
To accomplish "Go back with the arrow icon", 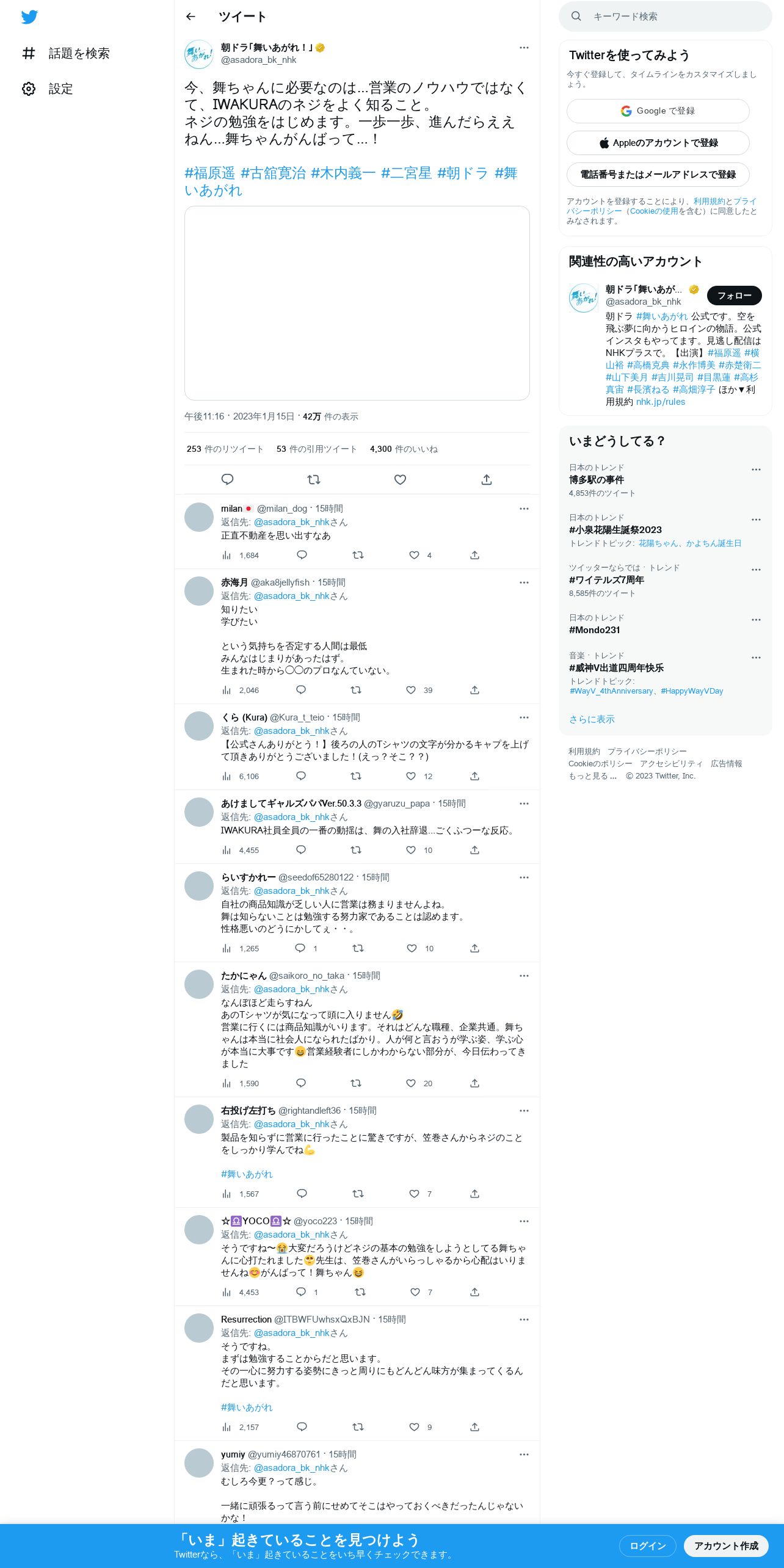I will click(191, 16).
